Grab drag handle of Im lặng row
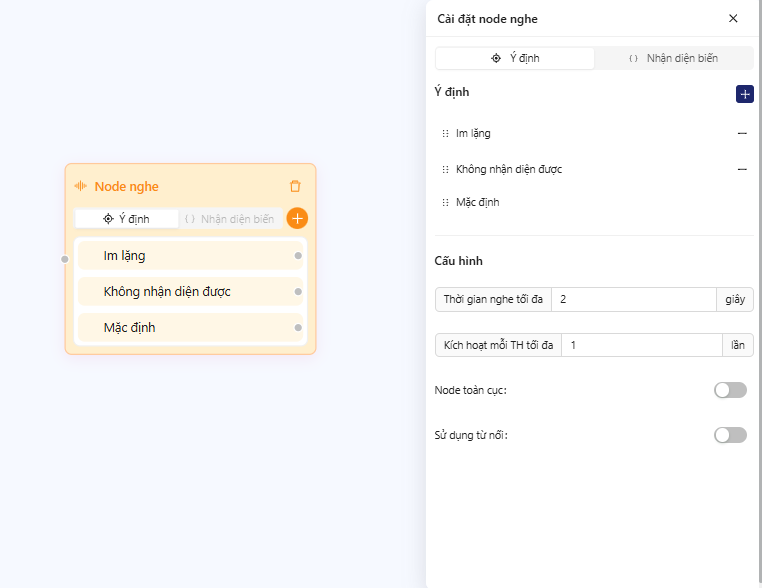The width and height of the screenshot is (762, 588). (x=445, y=133)
